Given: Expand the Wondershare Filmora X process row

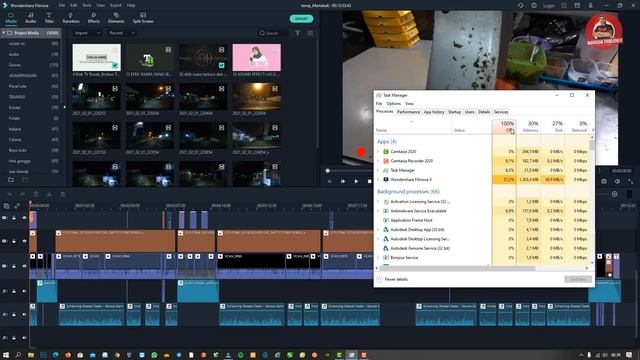Looking at the screenshot, I should click(x=378, y=180).
